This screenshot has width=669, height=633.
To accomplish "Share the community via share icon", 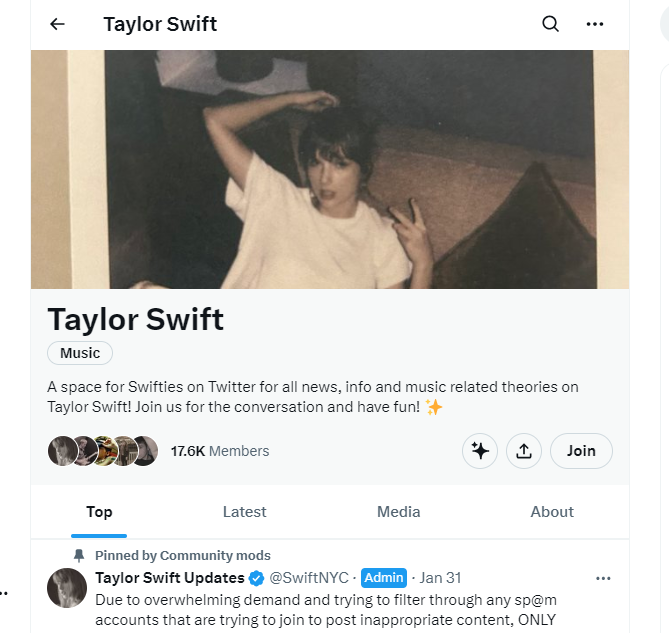I will click(524, 451).
